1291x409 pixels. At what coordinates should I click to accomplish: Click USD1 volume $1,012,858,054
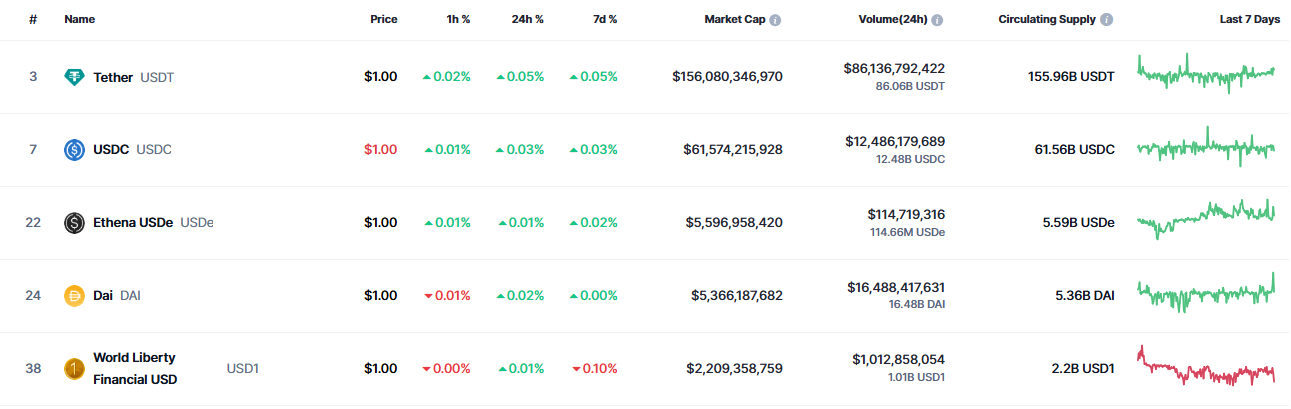(899, 360)
